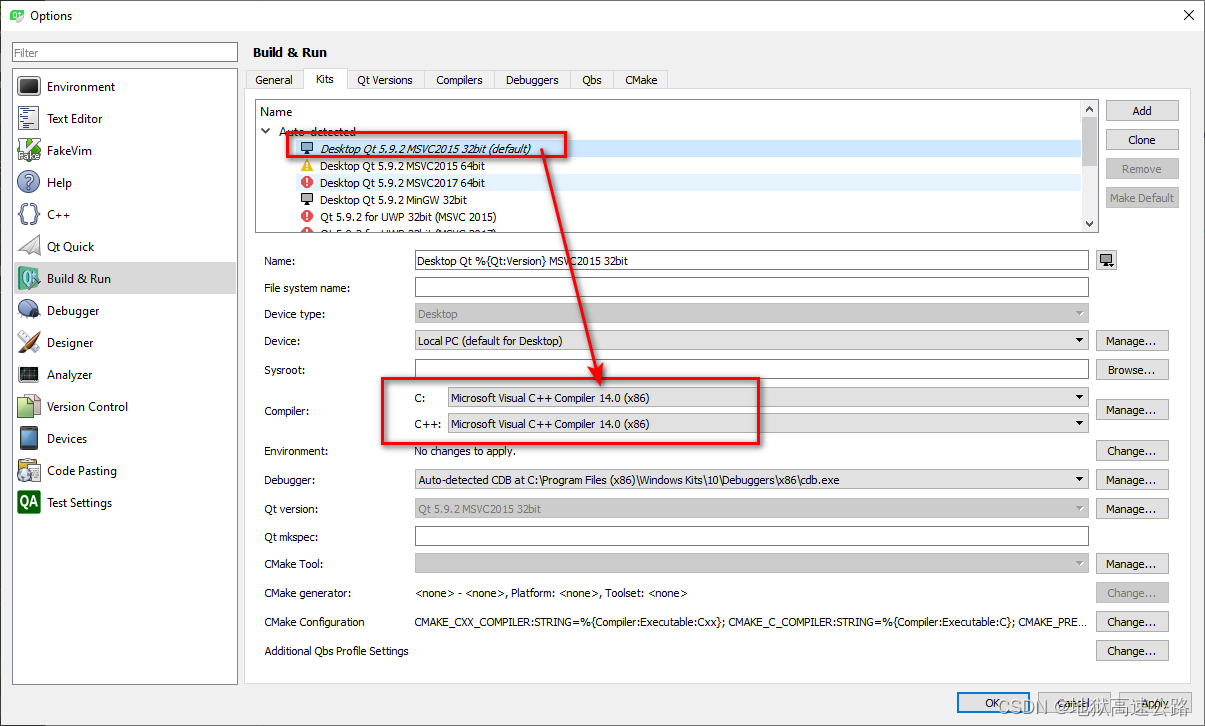Click Manage button next to Device

[1132, 341]
